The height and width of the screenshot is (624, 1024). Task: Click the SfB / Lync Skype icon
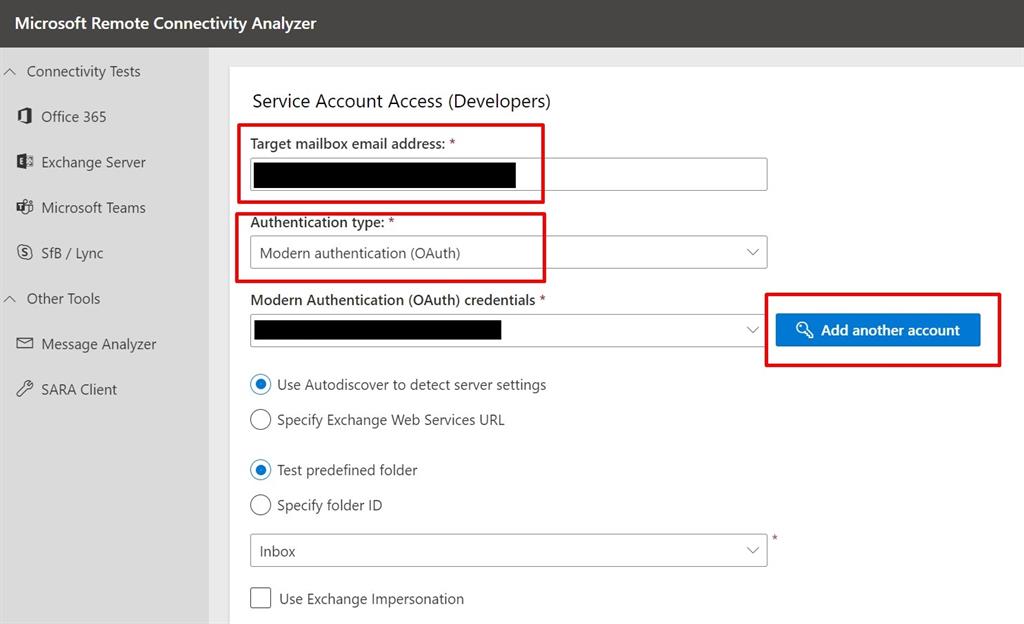[x=25, y=253]
